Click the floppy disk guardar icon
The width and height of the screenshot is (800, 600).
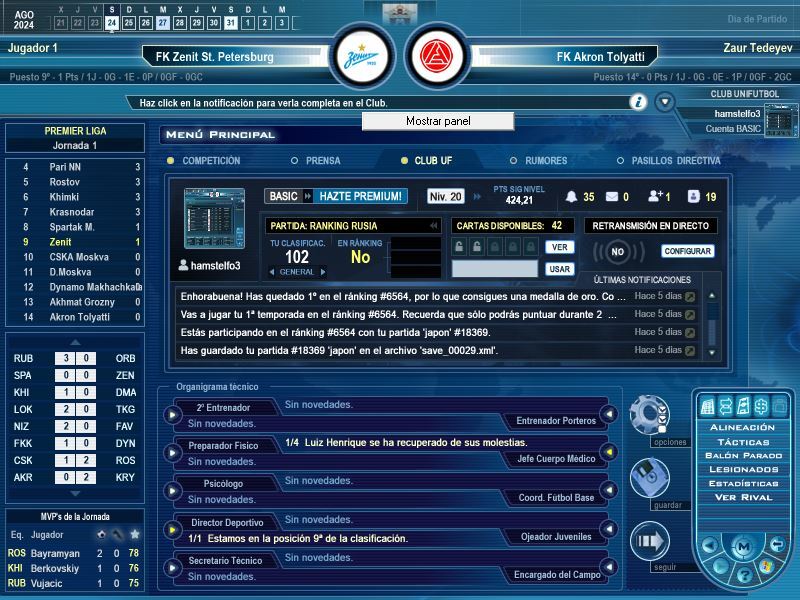pyautogui.click(x=648, y=478)
